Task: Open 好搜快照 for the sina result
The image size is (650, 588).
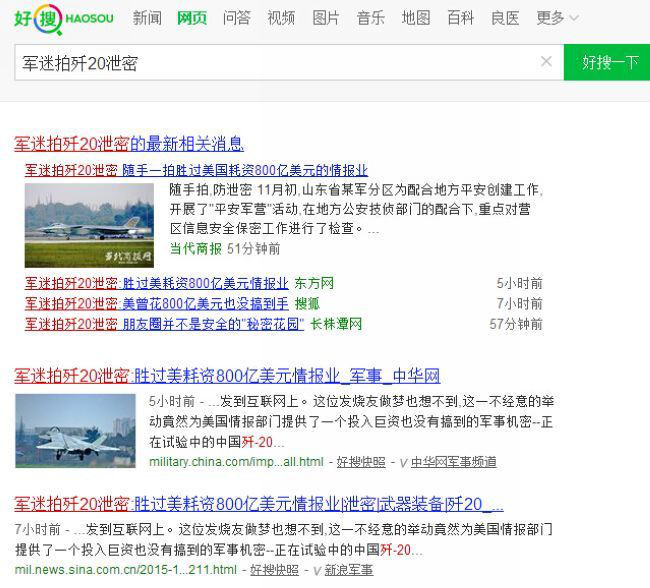Action: [x=274, y=569]
